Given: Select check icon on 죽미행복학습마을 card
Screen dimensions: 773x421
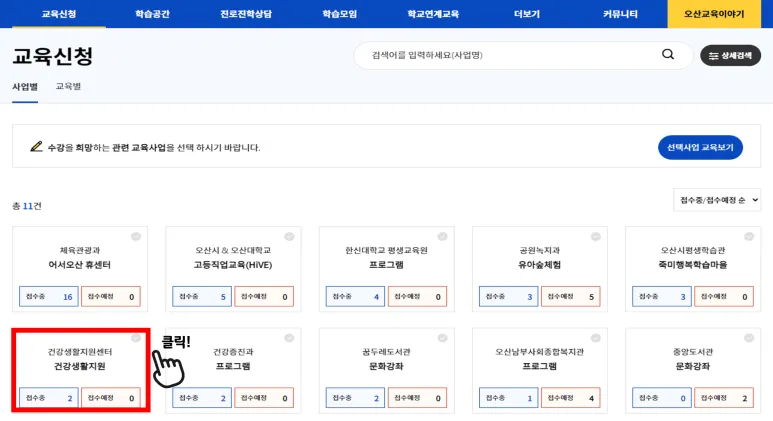Looking at the screenshot, I should (748, 237).
